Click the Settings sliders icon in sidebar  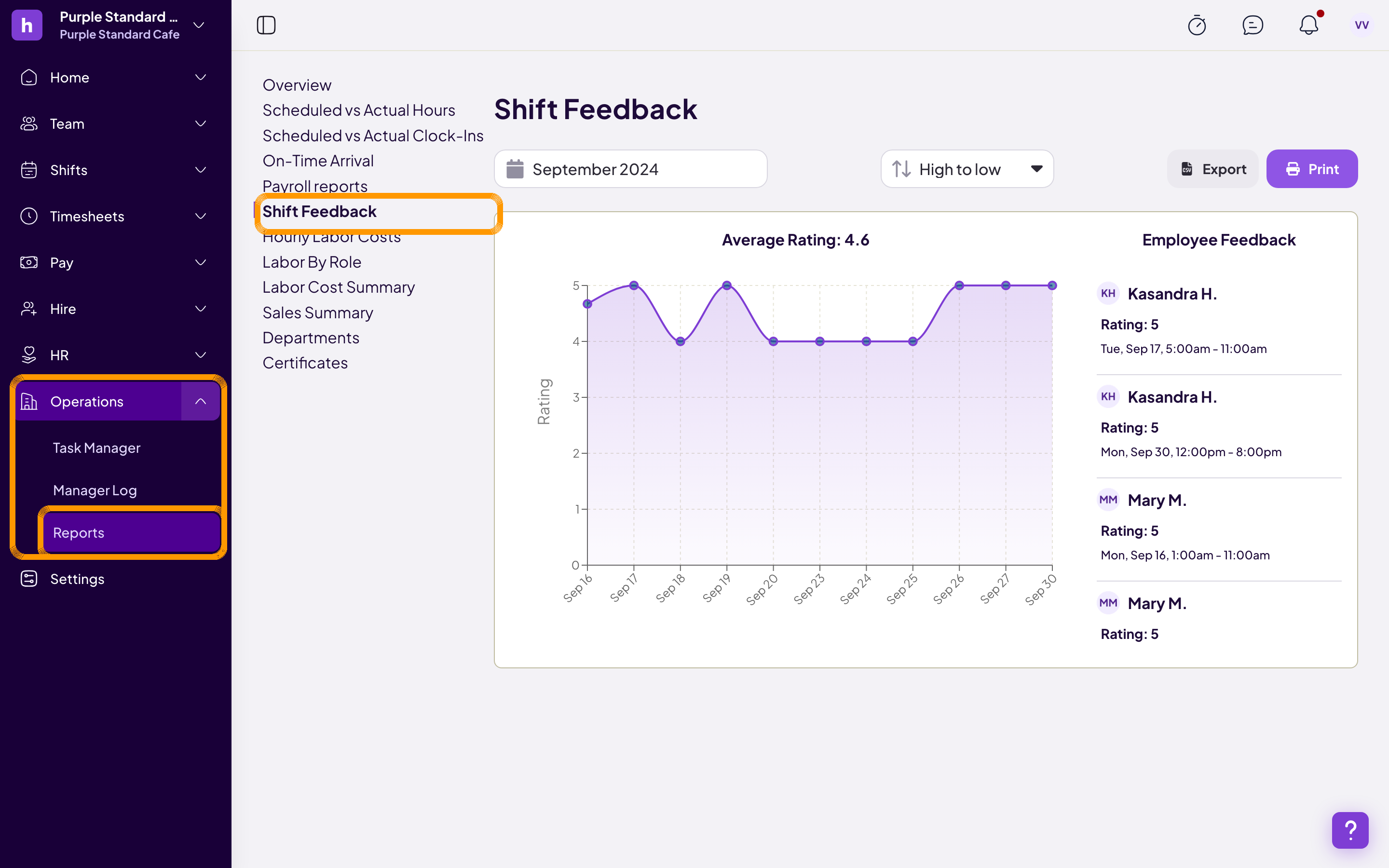[29, 579]
